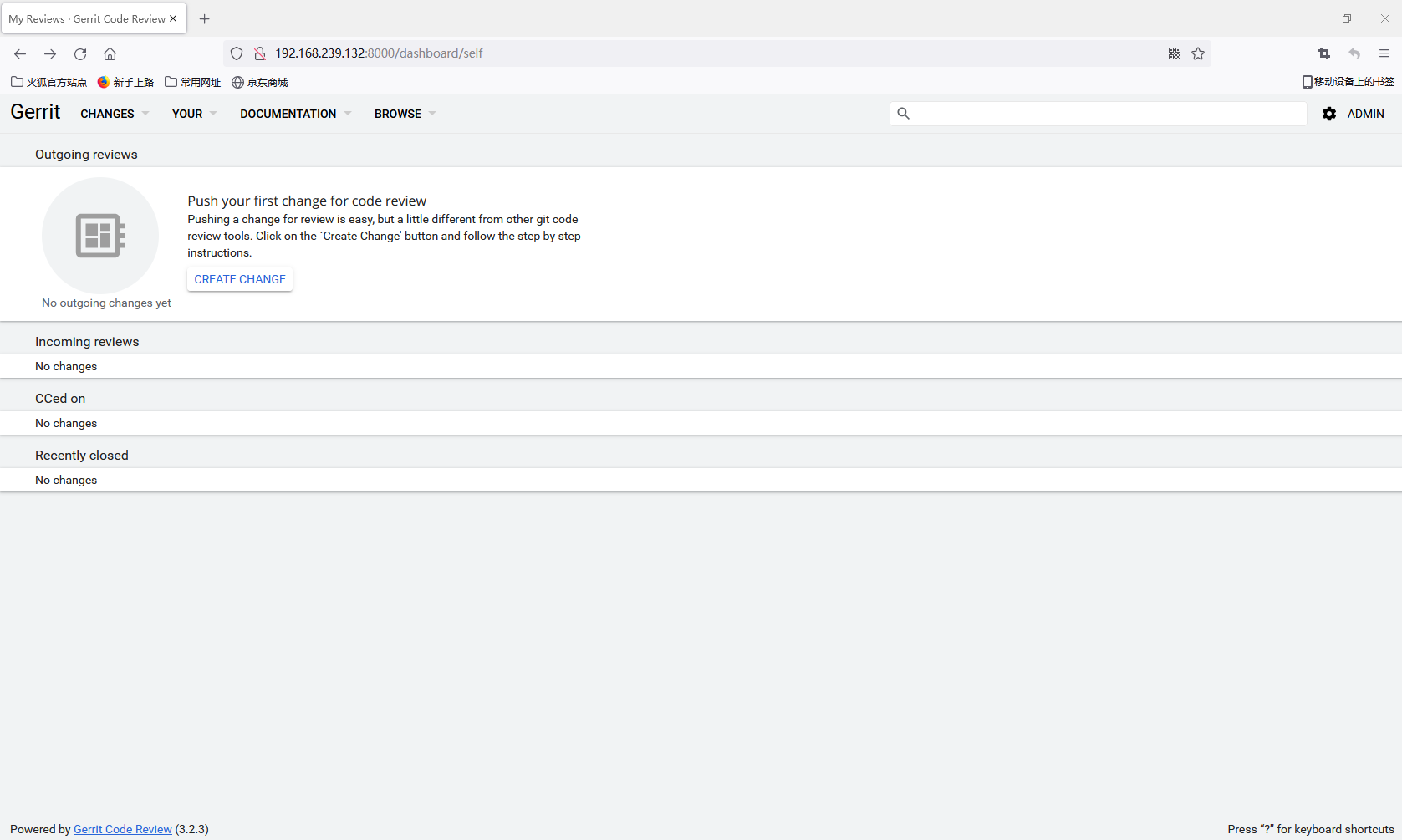The height and width of the screenshot is (840, 1402).
Task: Expand the BROWSE dropdown menu
Action: (x=405, y=114)
